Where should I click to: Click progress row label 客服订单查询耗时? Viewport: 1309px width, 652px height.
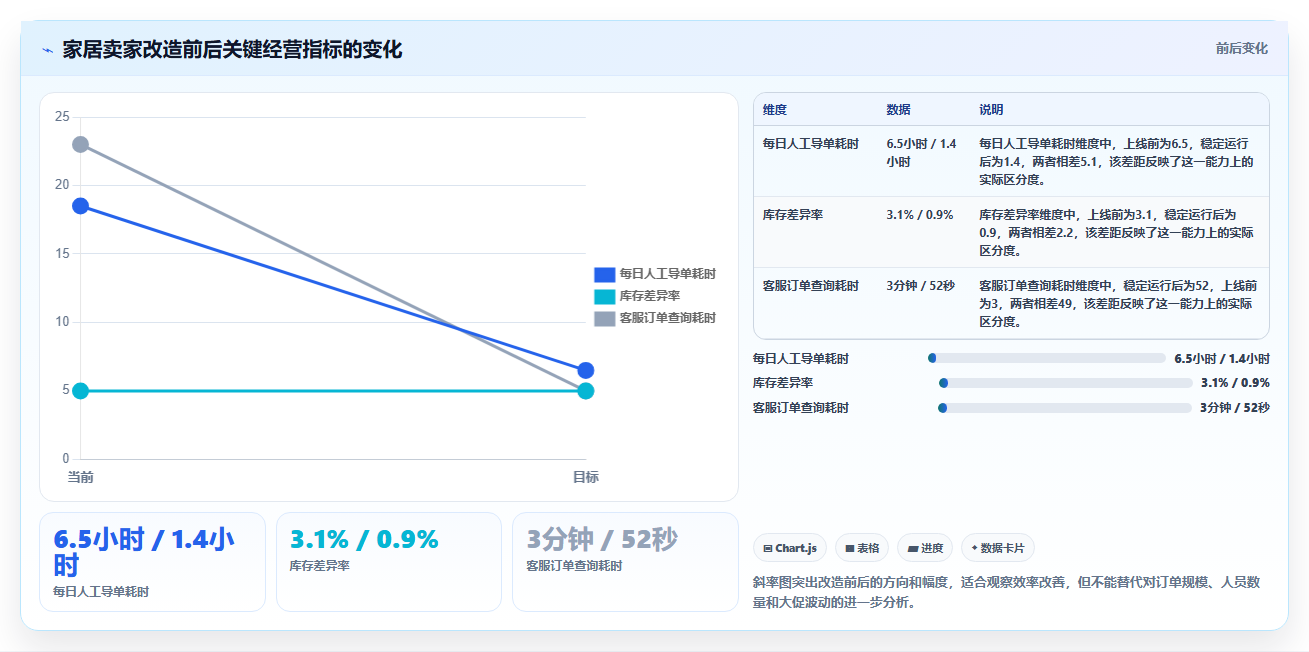[x=801, y=407]
